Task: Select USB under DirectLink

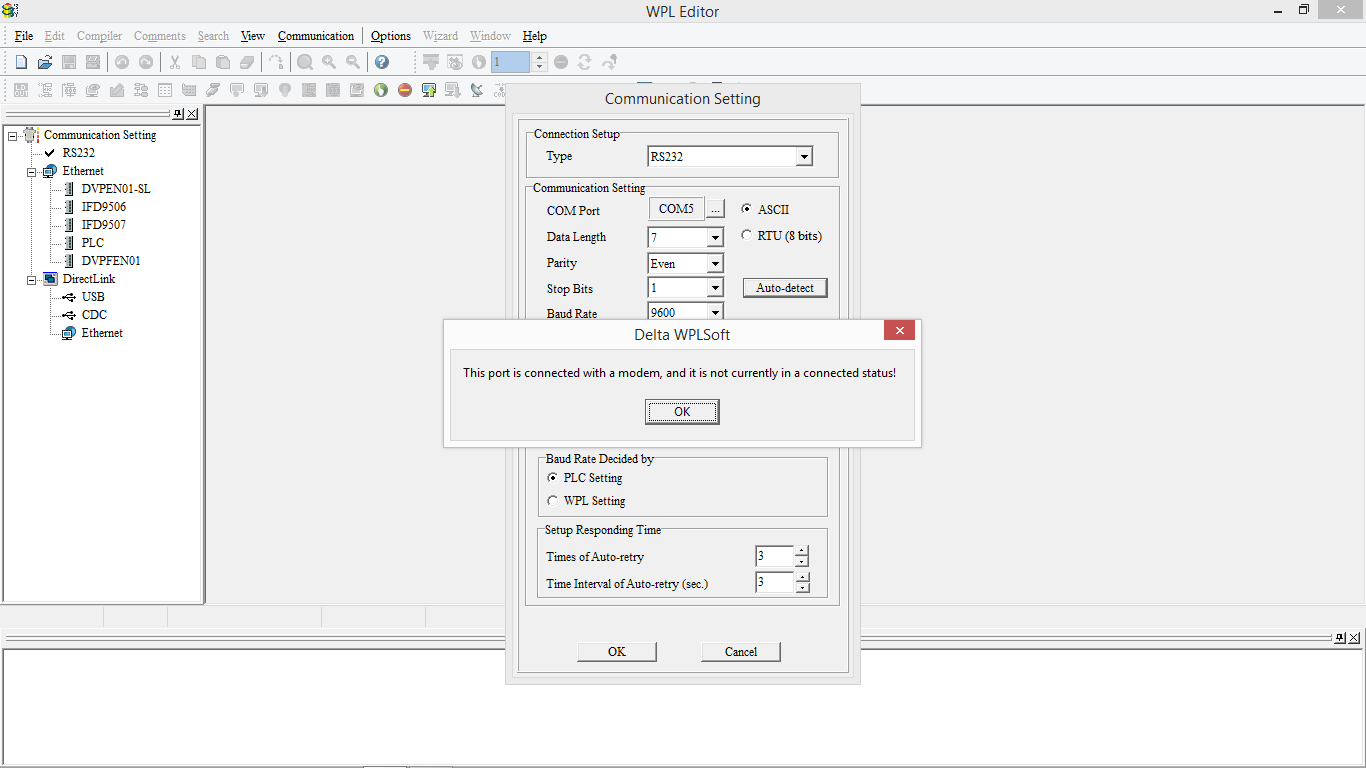Action: click(93, 297)
